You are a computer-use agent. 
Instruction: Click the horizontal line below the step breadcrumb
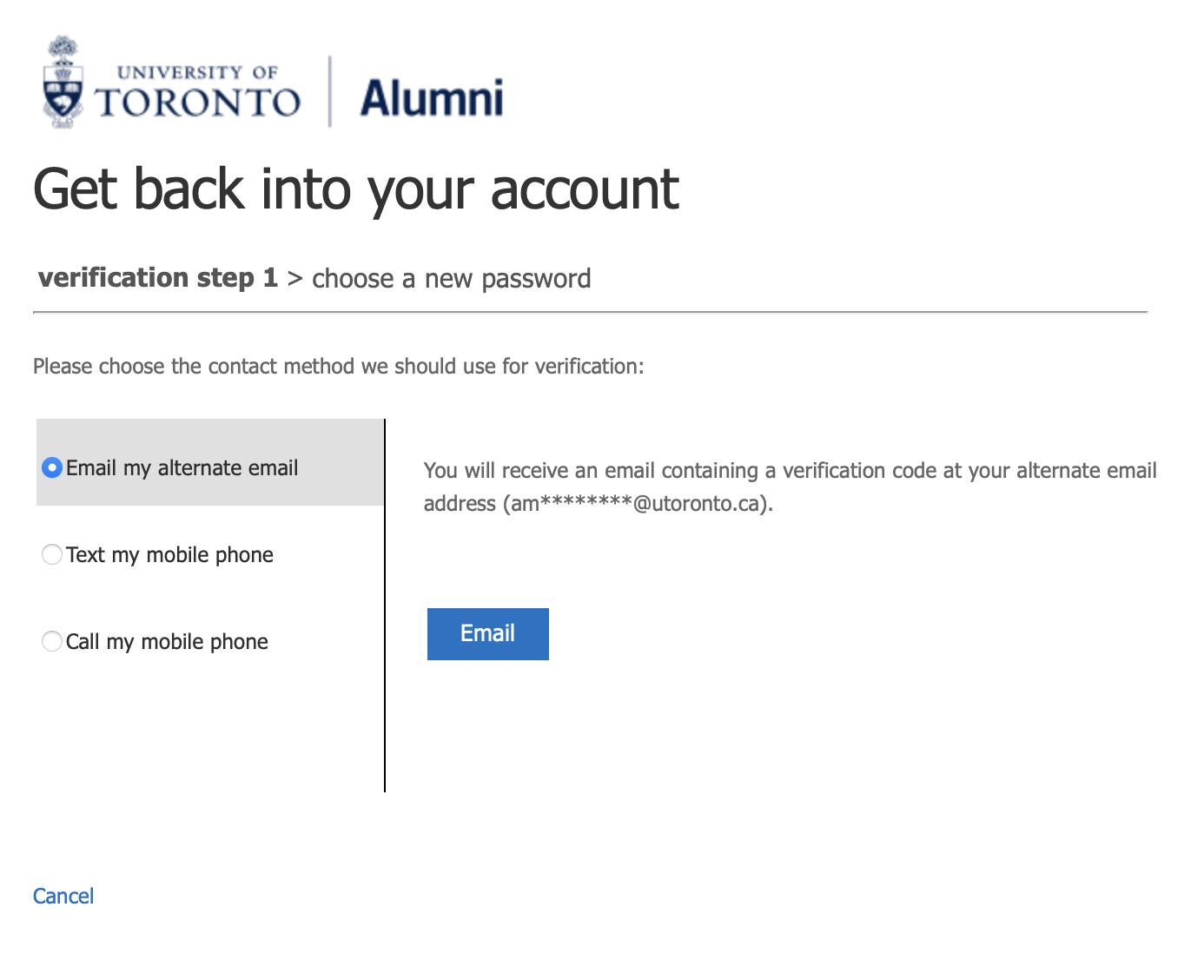591,311
